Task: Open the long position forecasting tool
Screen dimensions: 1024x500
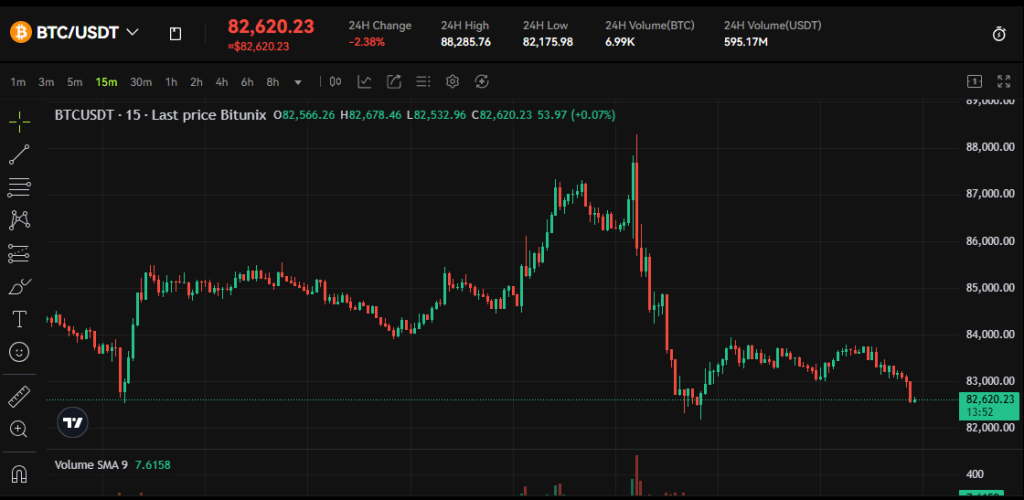Action: pyautogui.click(x=20, y=253)
